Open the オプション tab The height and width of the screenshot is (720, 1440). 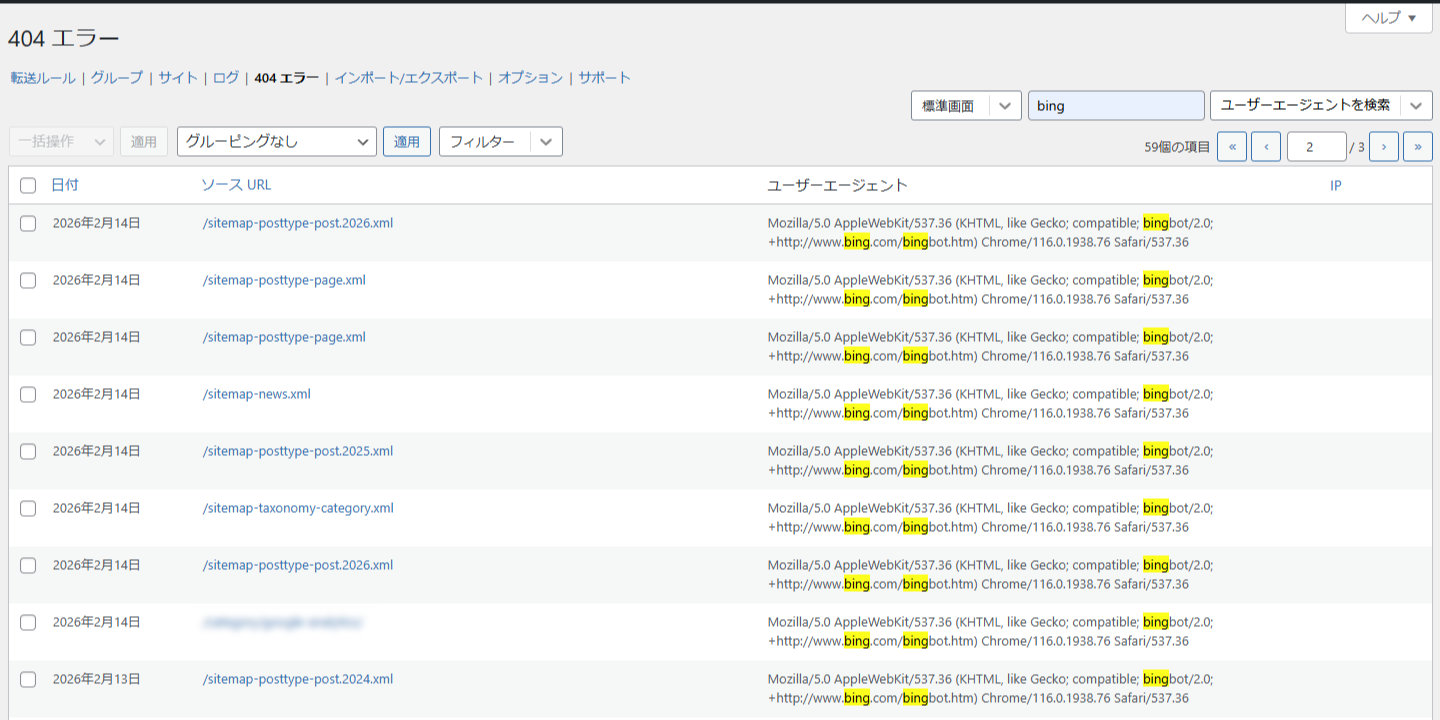pos(530,78)
